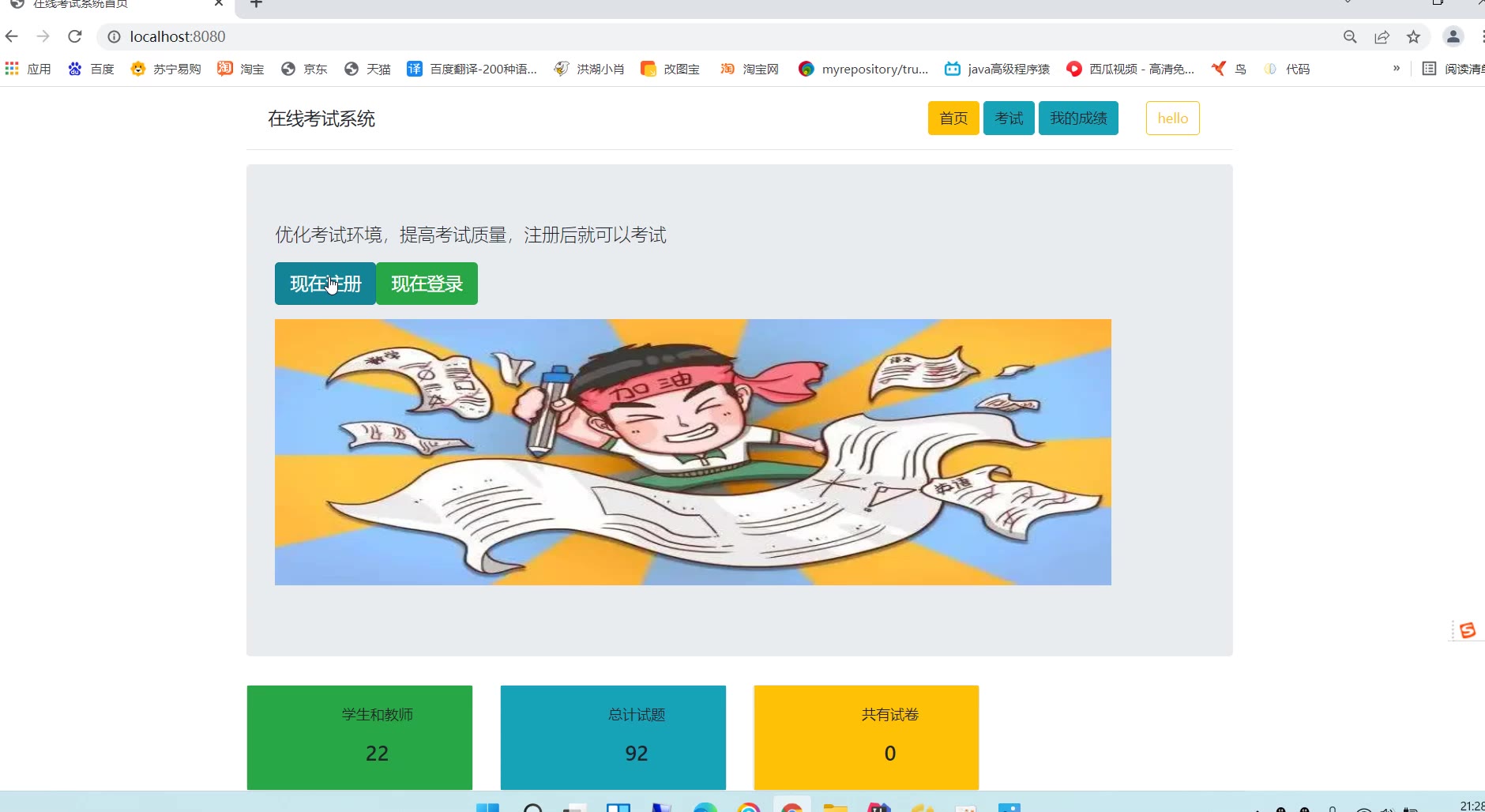Open the zoom magnifier icon in address bar
1485x812 pixels.
tap(1350, 37)
